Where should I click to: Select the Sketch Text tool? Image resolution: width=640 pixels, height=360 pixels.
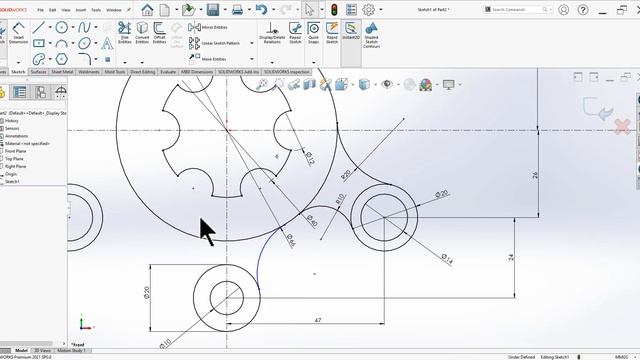point(107,43)
